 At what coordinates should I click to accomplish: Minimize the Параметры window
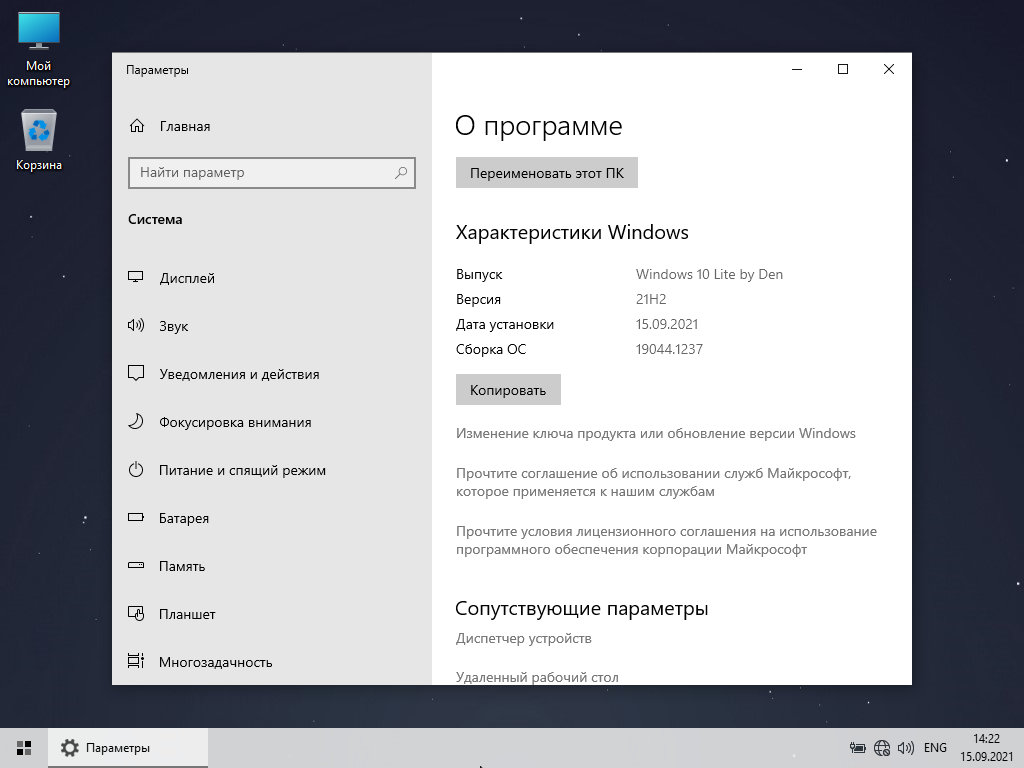pyautogui.click(x=797, y=69)
